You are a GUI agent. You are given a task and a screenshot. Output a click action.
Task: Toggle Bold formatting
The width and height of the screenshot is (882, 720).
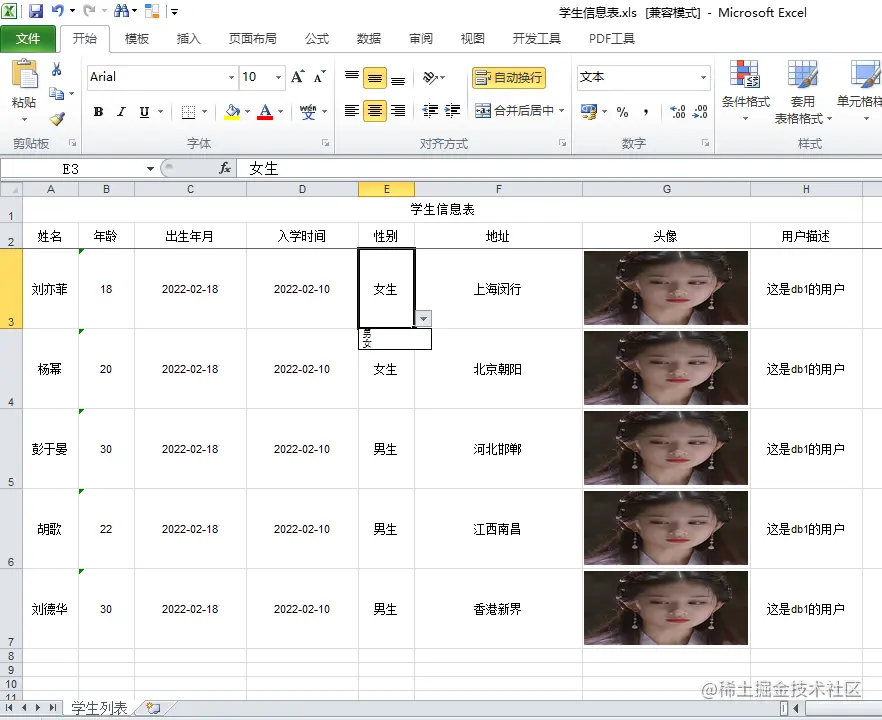98,111
